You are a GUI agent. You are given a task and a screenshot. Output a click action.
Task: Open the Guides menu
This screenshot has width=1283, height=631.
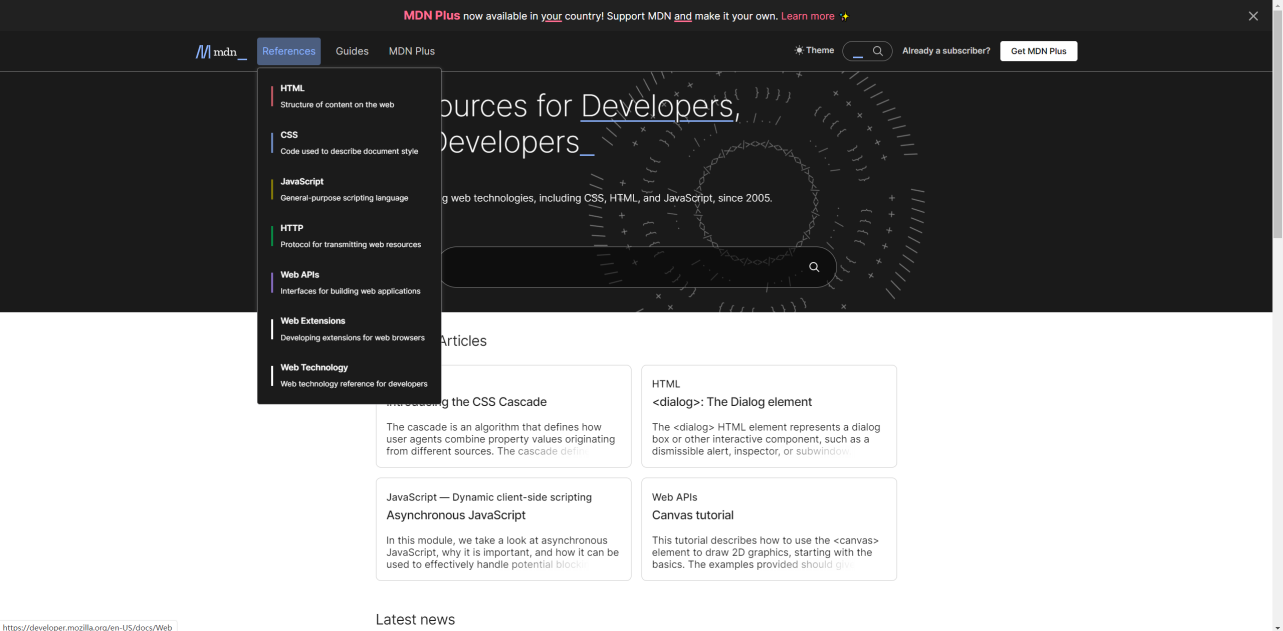[x=352, y=51]
